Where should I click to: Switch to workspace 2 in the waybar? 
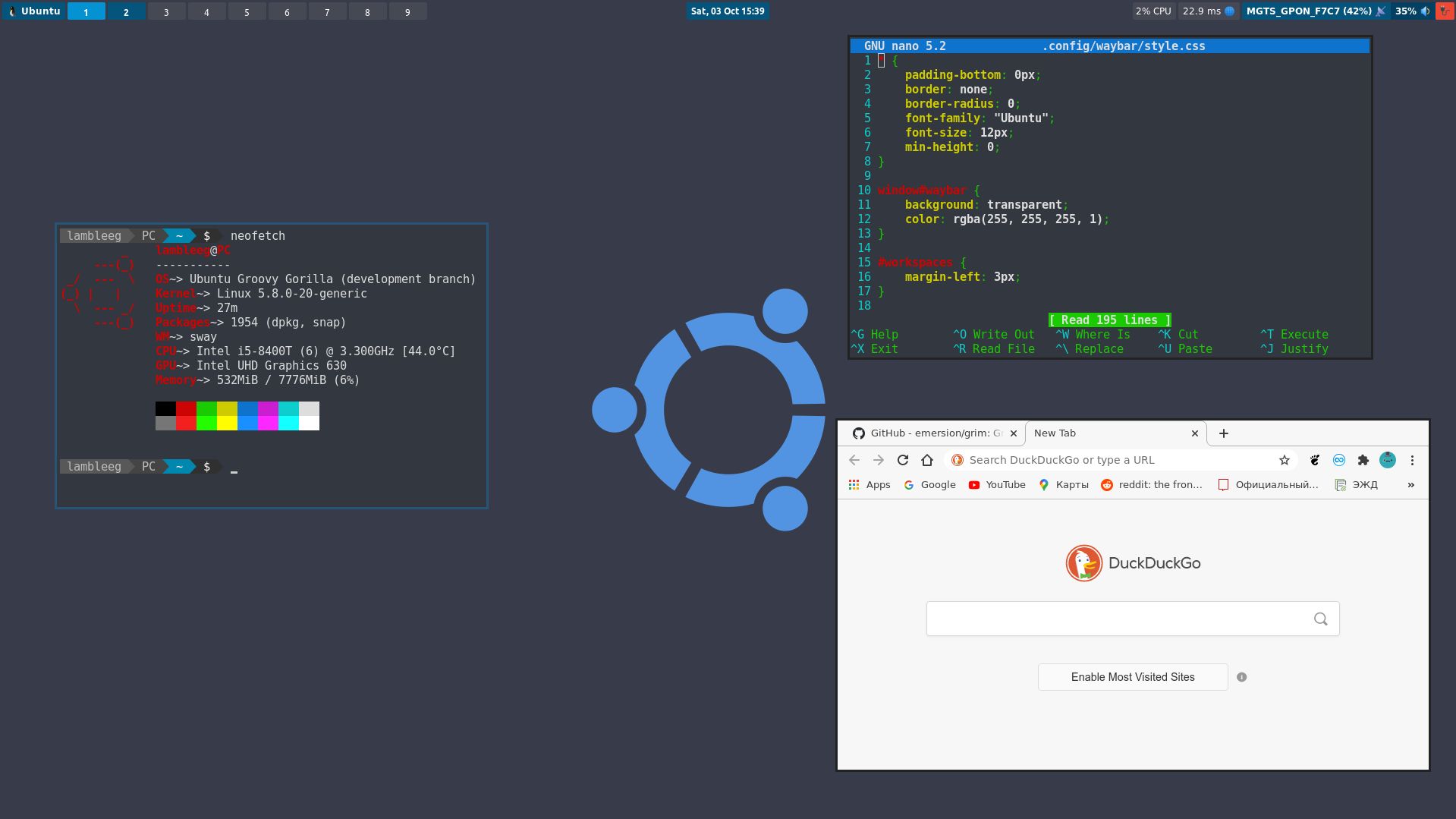point(127,11)
